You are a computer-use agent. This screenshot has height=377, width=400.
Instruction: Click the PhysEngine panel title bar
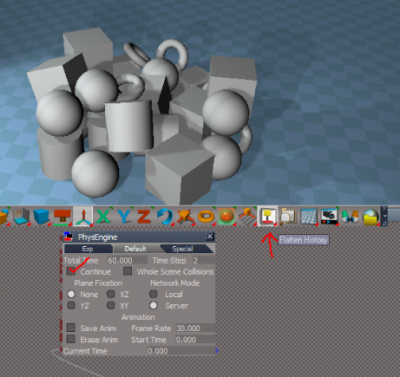[x=139, y=237]
